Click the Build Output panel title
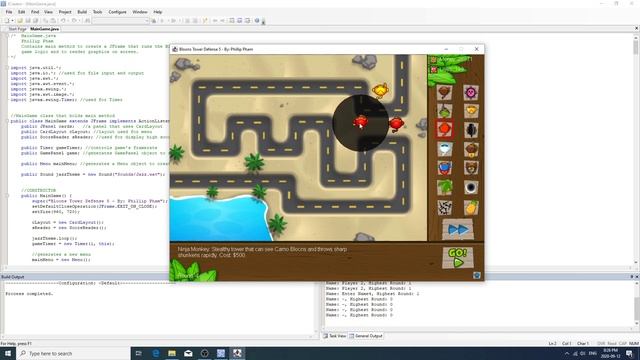Viewport: 640px width, 360px height. (x=13, y=277)
